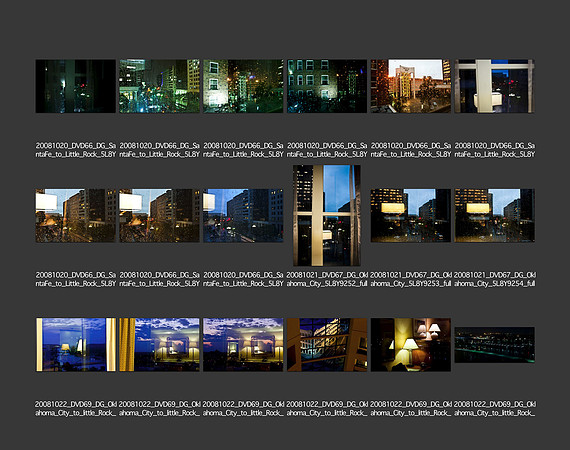Select the blue sky thumbnail framed by curtains on both sides
Screen dimensions: 570x450
[x=76, y=345]
